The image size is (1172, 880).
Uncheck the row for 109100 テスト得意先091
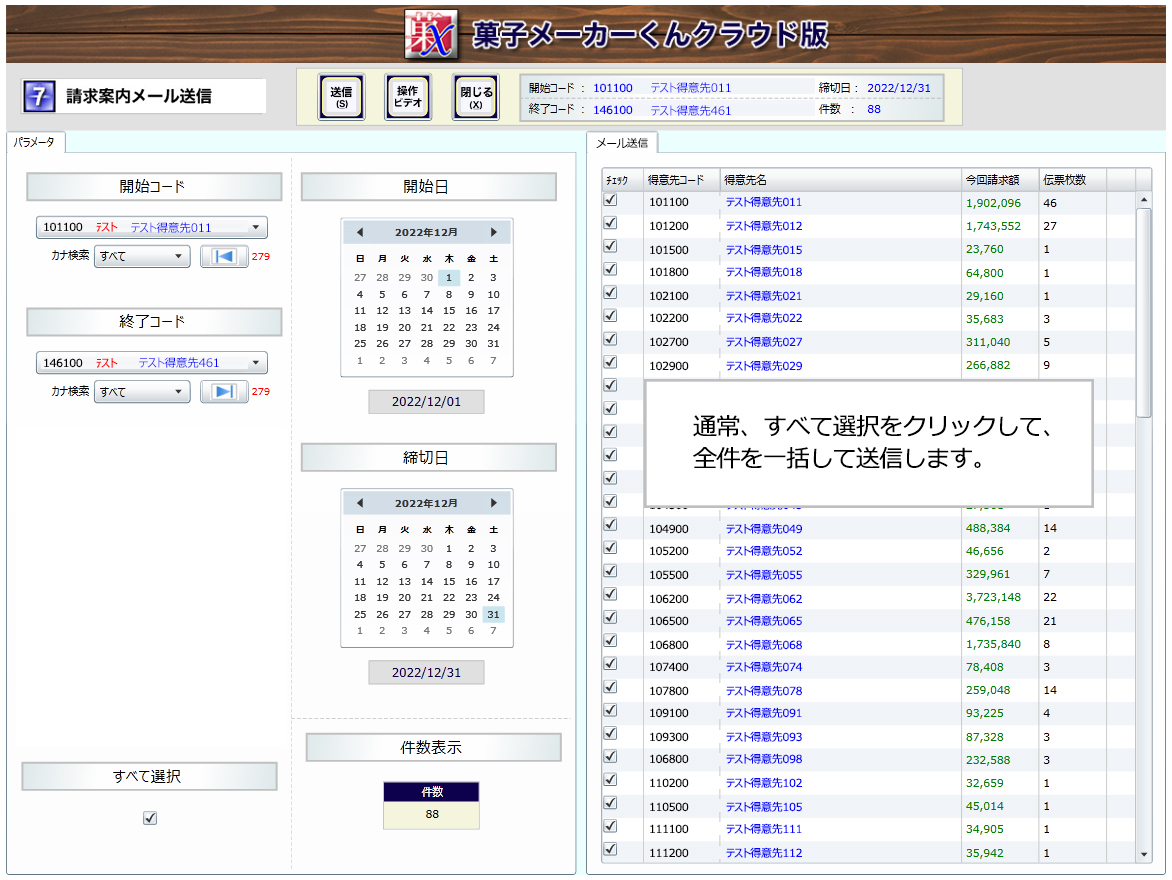pyautogui.click(x=611, y=710)
